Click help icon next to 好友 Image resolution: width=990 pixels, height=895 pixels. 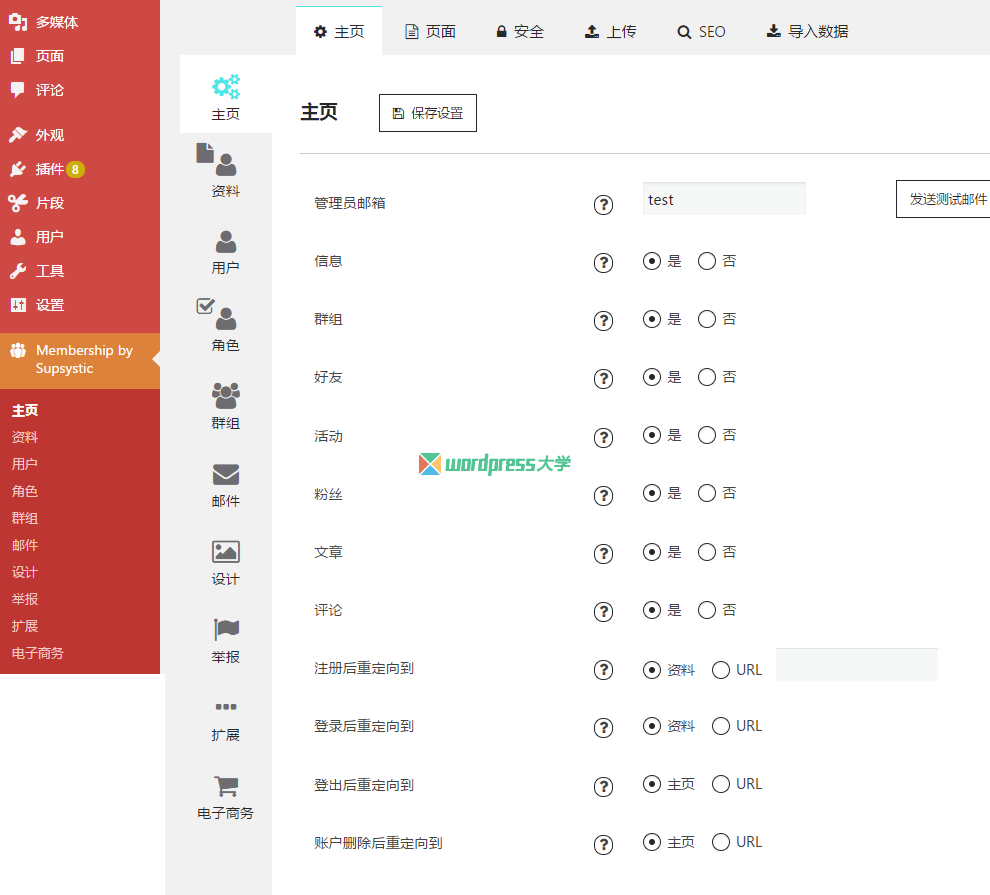tap(603, 379)
